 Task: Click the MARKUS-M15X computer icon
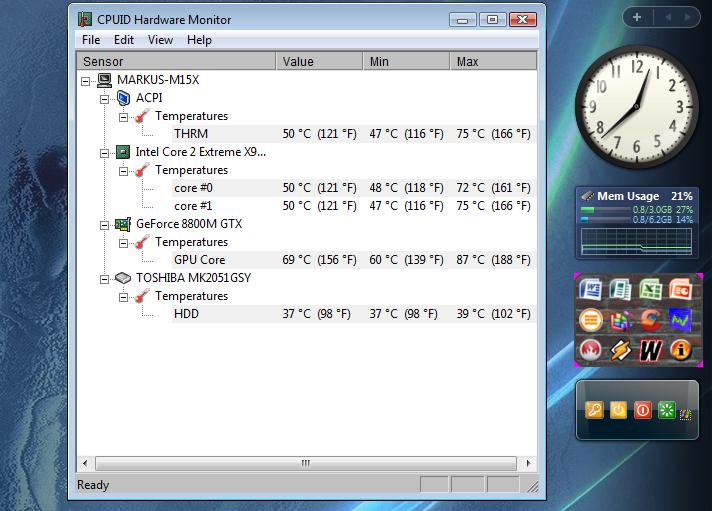tap(104, 80)
